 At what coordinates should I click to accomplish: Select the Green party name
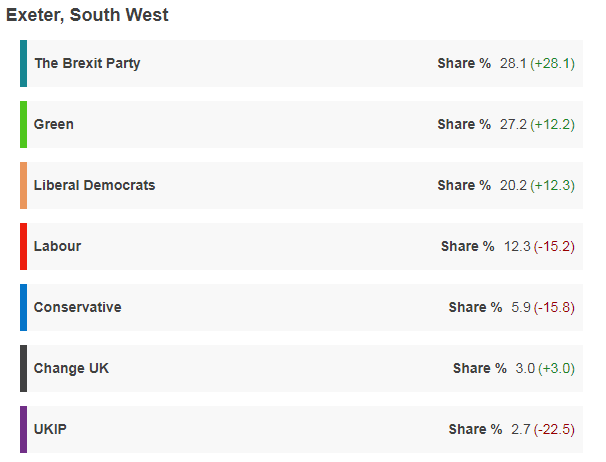[x=54, y=124]
